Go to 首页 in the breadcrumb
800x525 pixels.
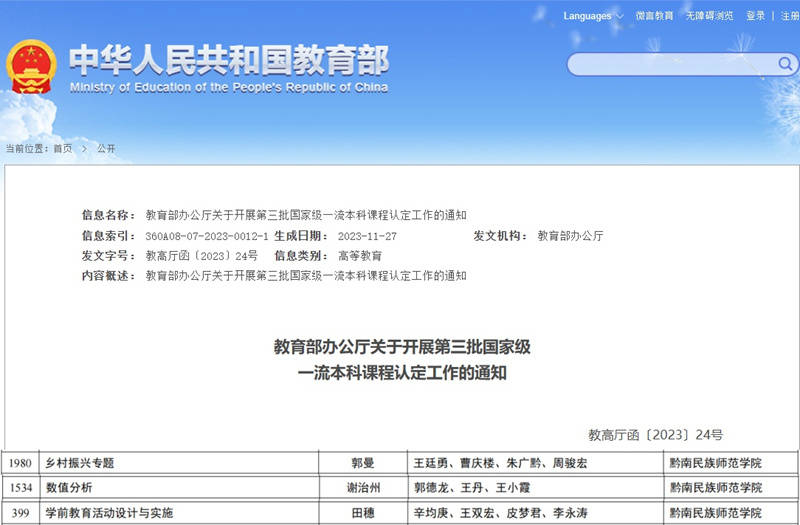click(x=63, y=148)
